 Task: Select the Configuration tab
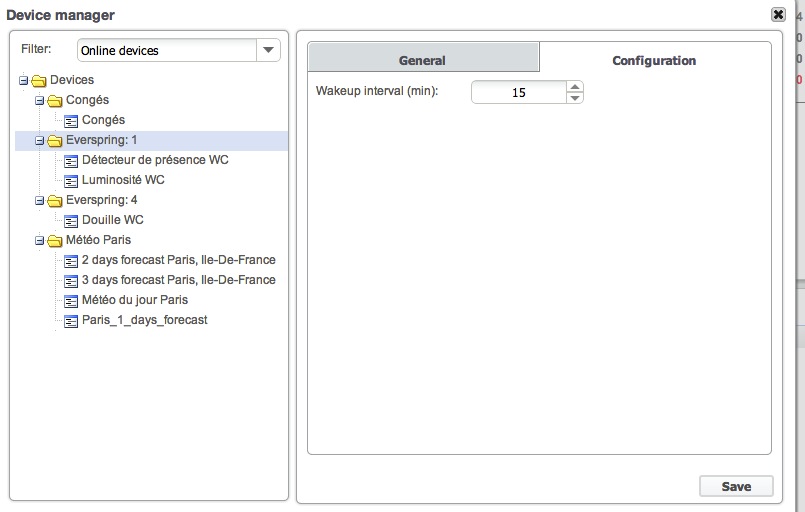click(x=654, y=60)
